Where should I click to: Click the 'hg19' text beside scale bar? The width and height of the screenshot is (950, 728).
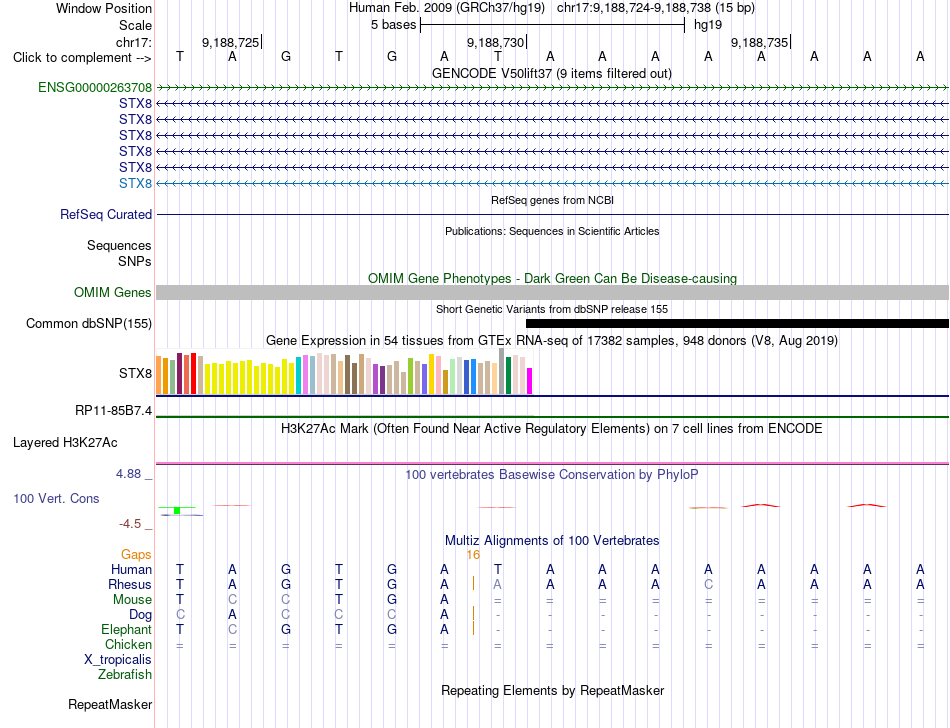[x=708, y=25]
